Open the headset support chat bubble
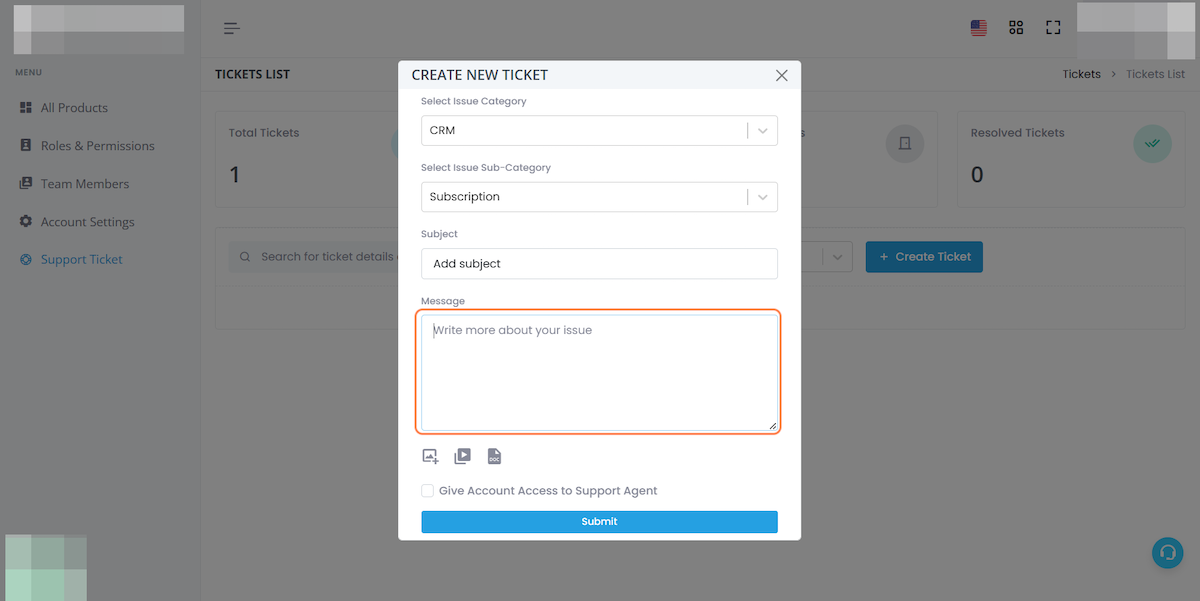This screenshot has width=1200, height=601. tap(1167, 553)
